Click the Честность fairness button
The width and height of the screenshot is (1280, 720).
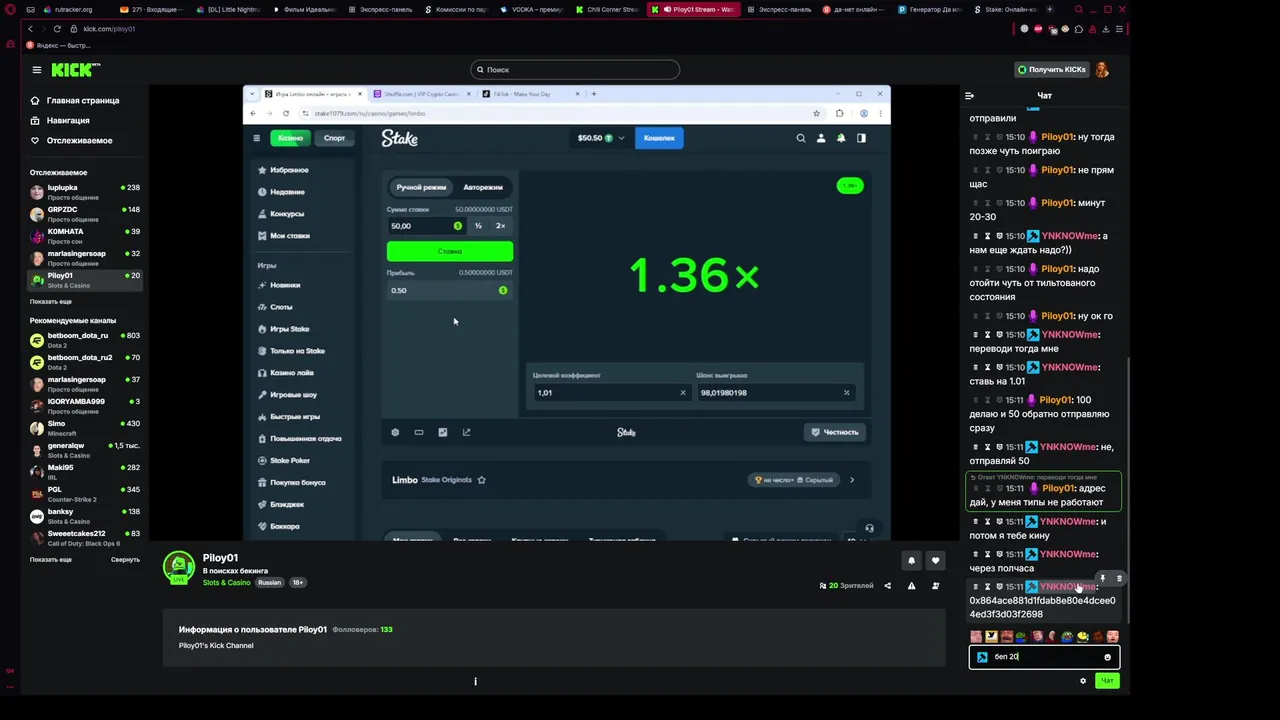click(x=835, y=432)
